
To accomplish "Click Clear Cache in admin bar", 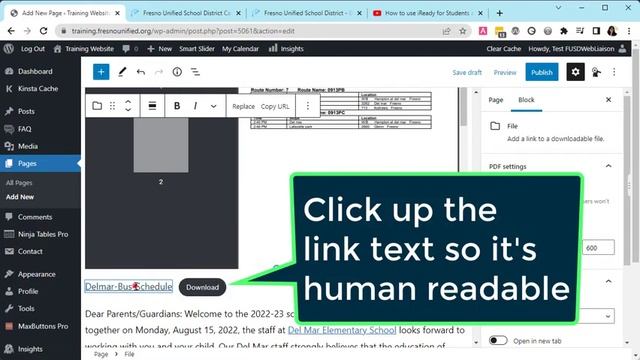I will click(x=504, y=49).
